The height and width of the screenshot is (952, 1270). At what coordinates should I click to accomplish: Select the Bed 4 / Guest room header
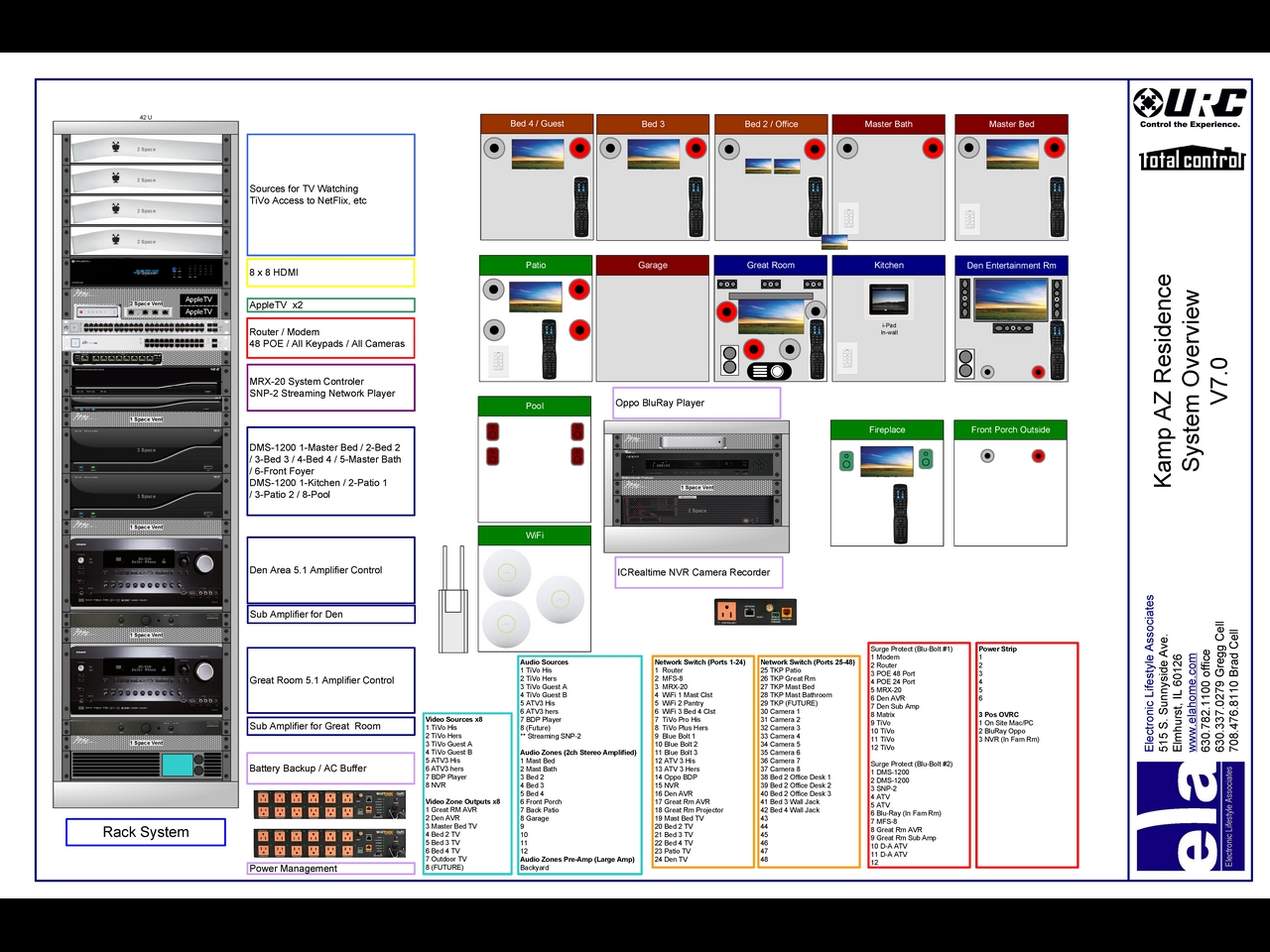coord(537,124)
